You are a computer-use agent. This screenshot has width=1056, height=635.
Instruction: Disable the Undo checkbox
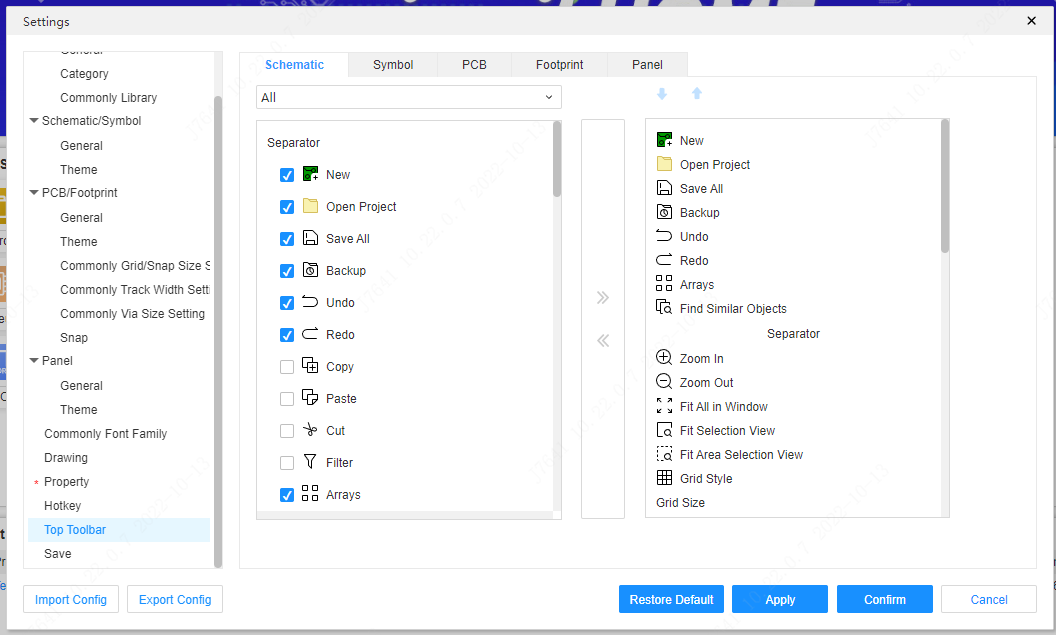pyautogui.click(x=287, y=302)
